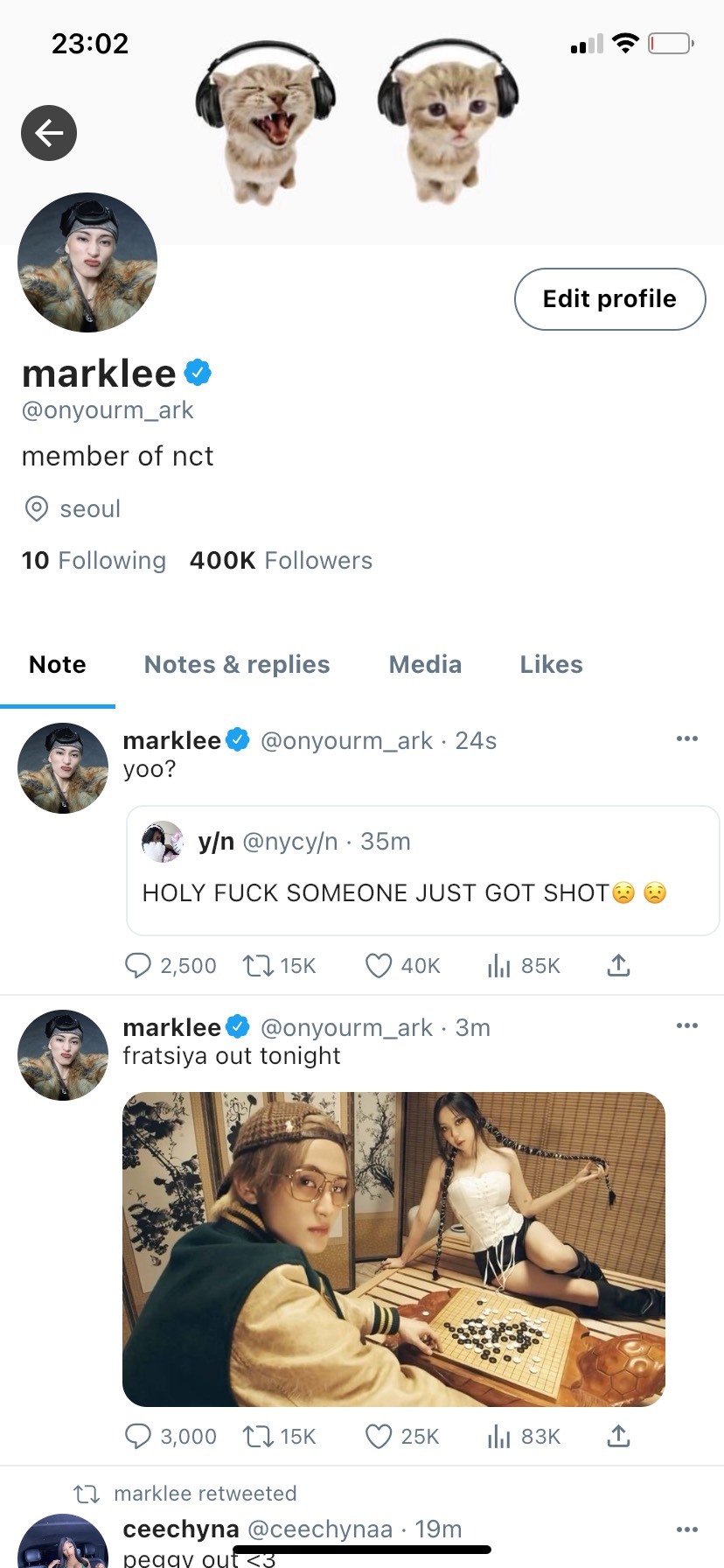
Task: Like the 'yoo?' post
Action: tap(378, 965)
